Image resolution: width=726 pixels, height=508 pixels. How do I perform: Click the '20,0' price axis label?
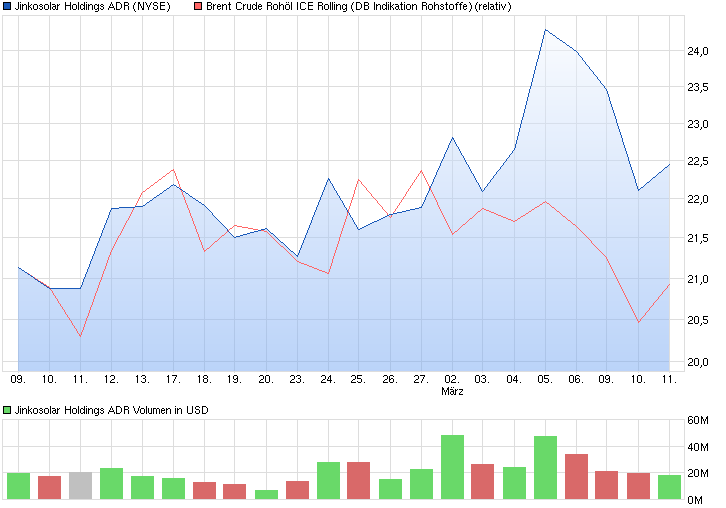pos(698,362)
